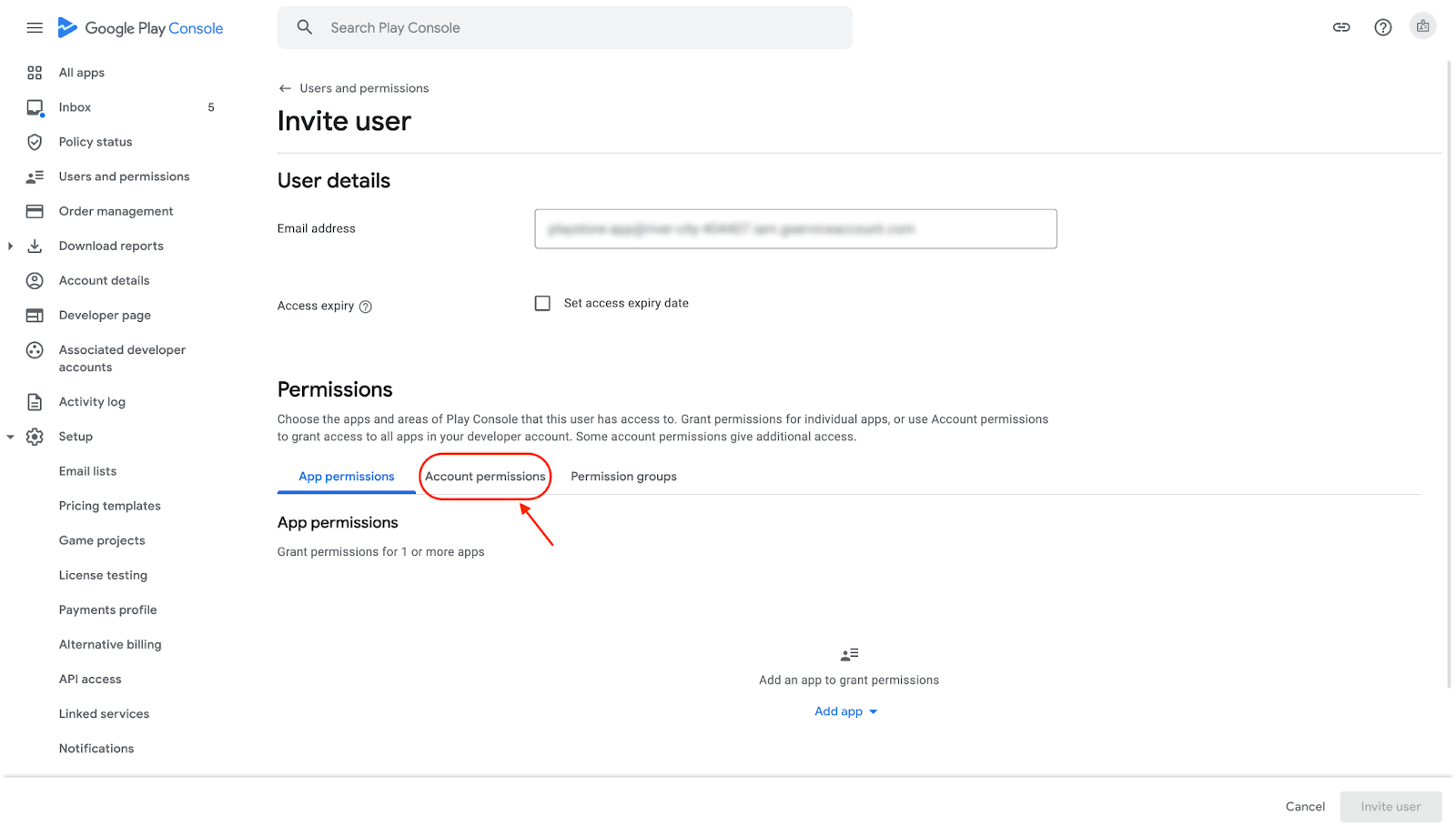Screen dimensions: 1456x836
Task: Open API access in the sidebar
Action: 90,680
